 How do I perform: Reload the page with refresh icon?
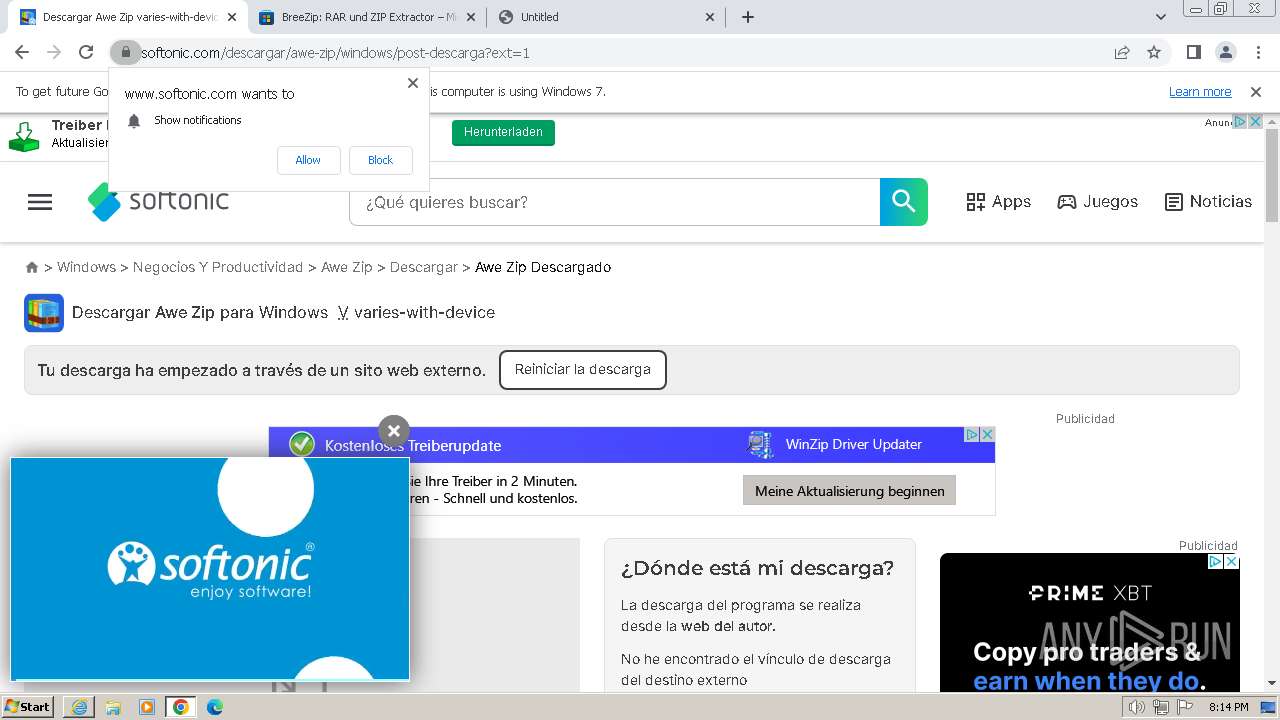click(86, 52)
